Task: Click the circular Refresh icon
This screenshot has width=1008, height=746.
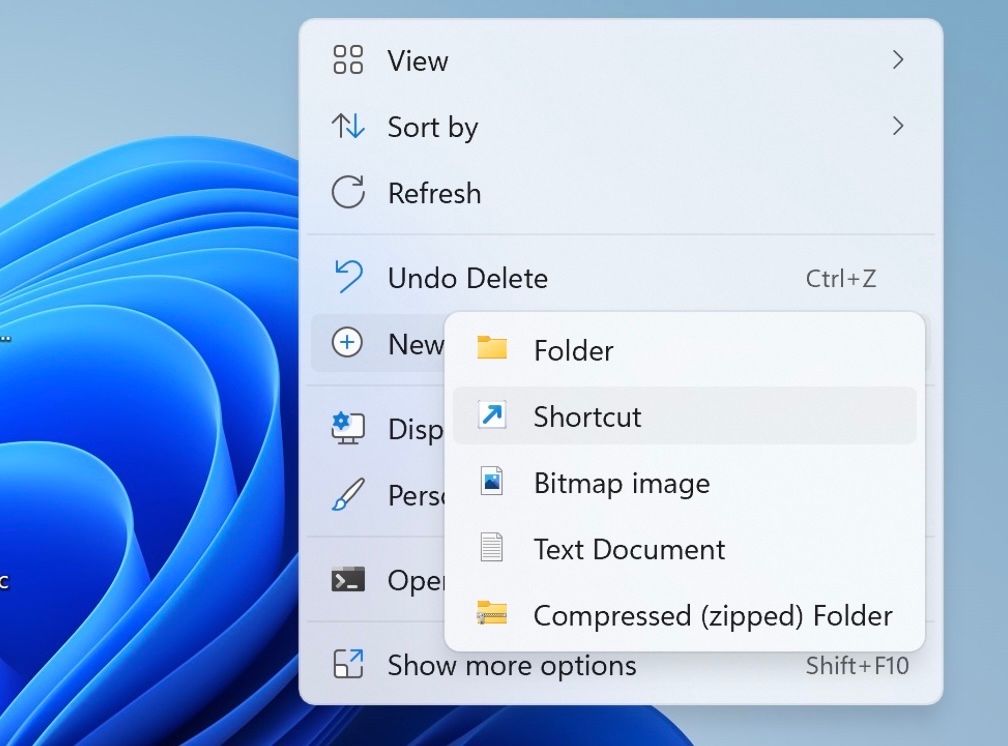Action: pos(348,192)
